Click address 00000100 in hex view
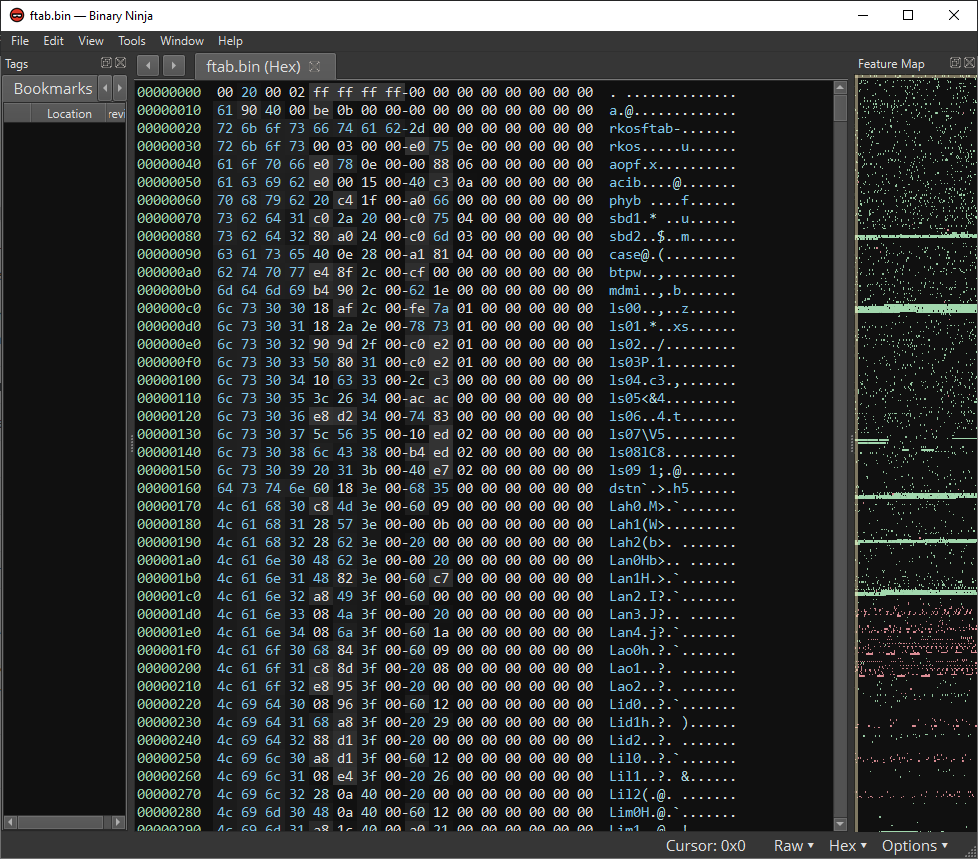Screen dimensions: 978x859 click(169, 380)
